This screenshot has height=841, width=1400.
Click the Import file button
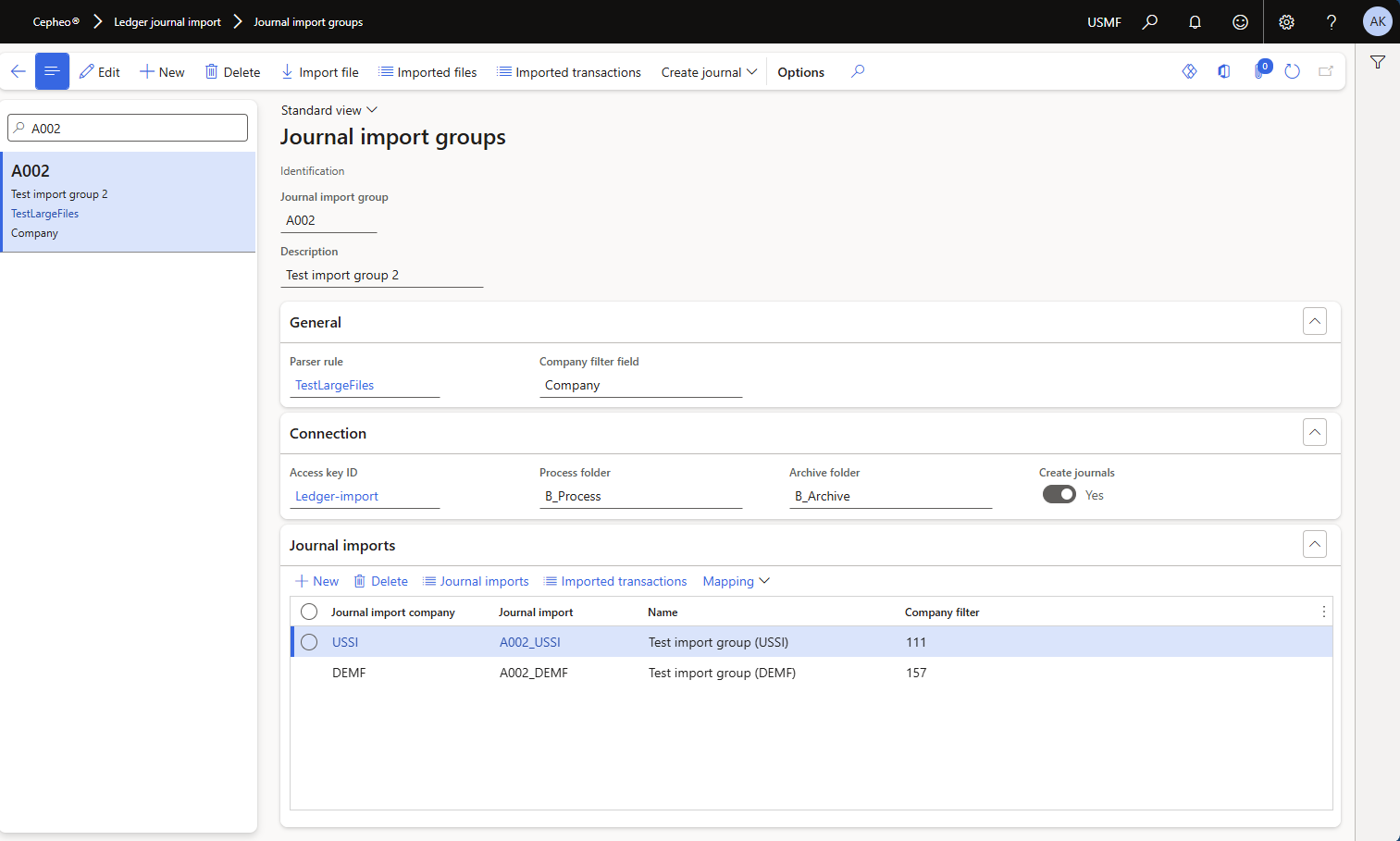pos(319,72)
